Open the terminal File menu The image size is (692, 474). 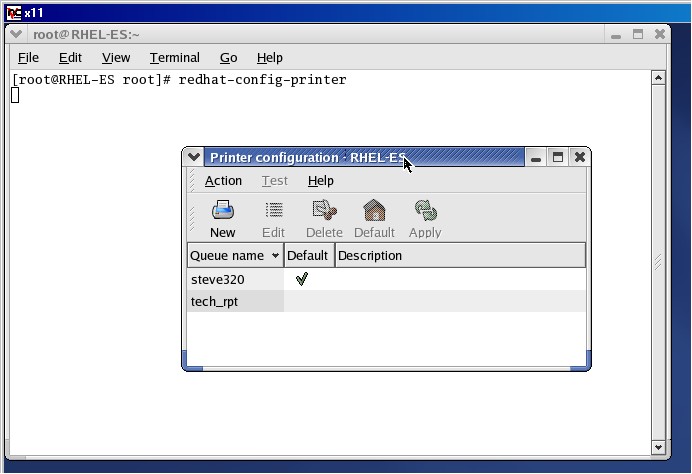[28, 58]
